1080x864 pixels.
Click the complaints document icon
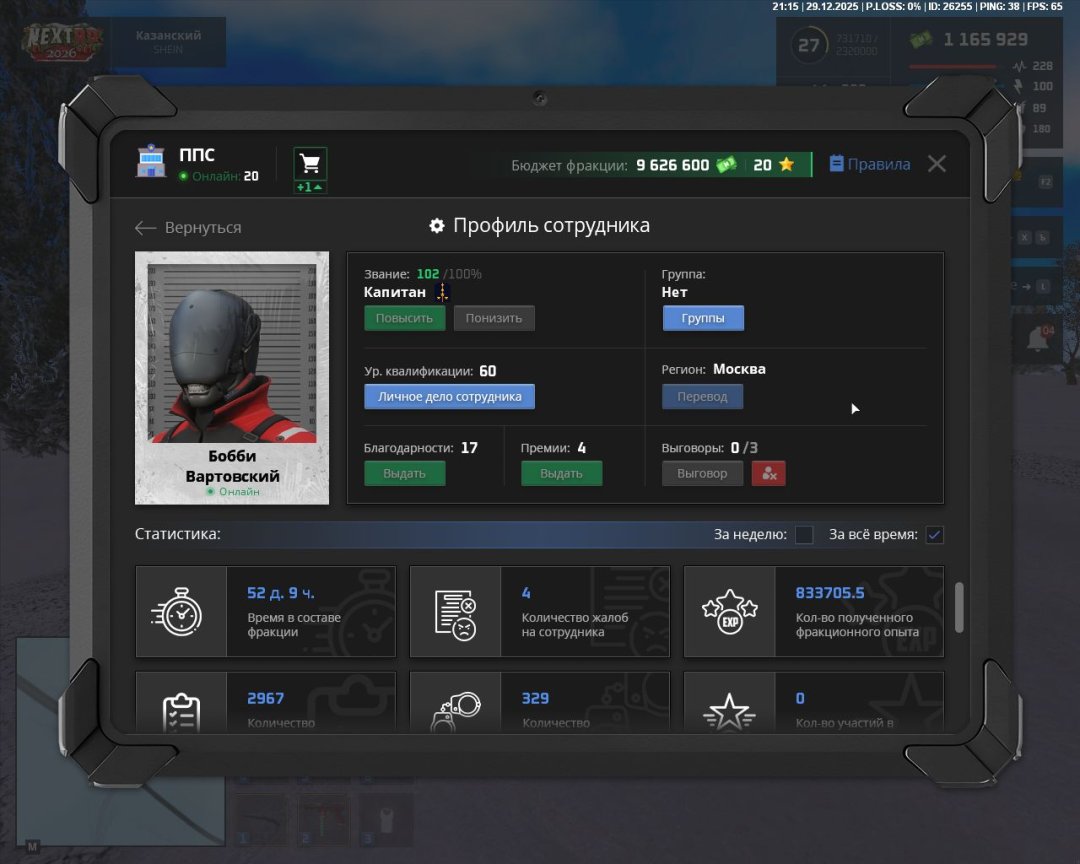(x=455, y=612)
